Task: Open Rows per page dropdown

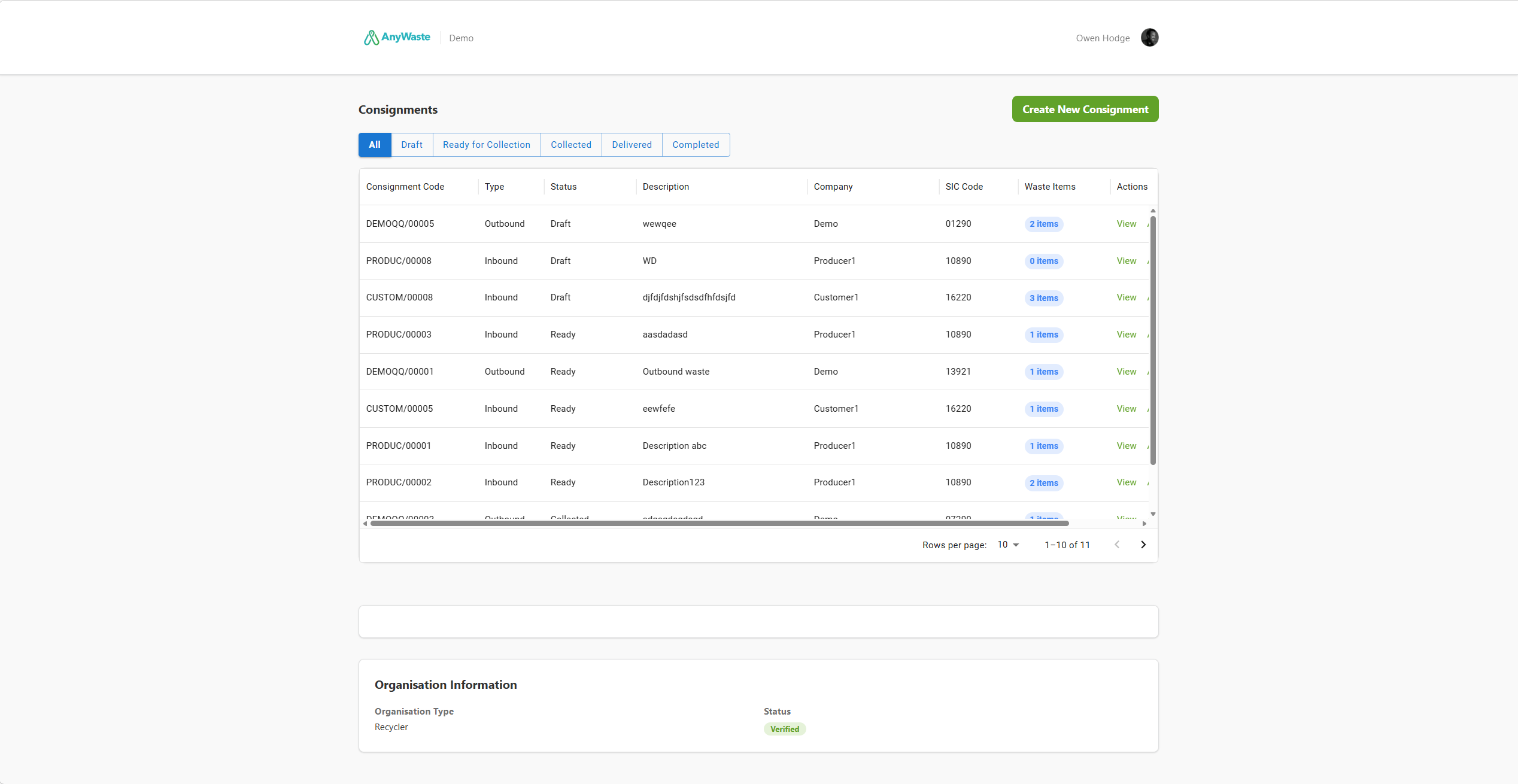Action: [x=1009, y=545]
